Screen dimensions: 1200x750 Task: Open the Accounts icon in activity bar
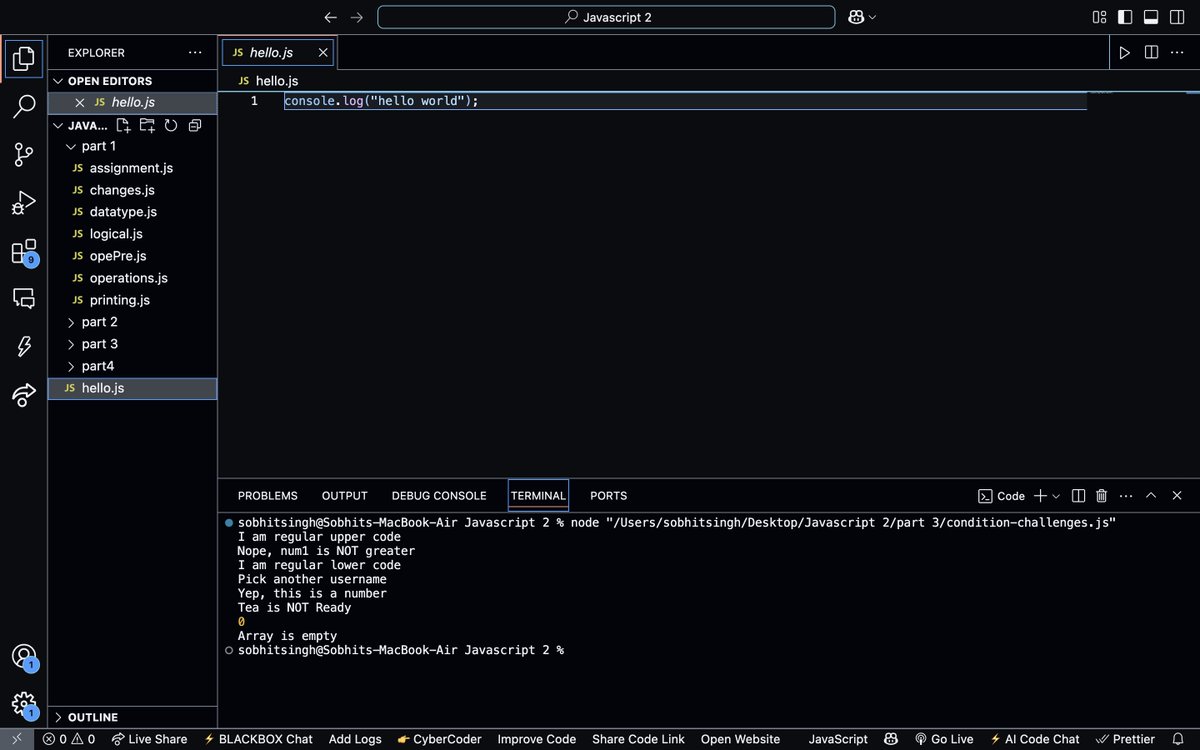[x=24, y=657]
